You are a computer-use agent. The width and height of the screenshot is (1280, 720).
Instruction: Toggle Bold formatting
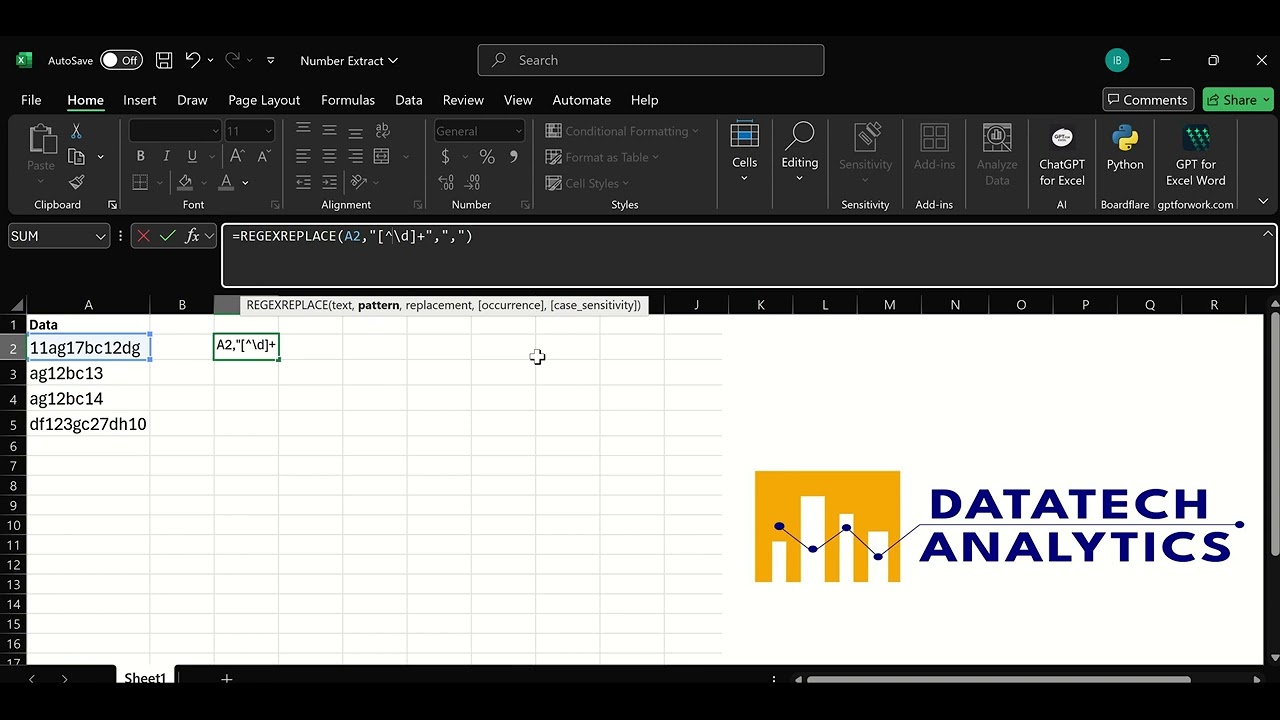click(x=140, y=157)
